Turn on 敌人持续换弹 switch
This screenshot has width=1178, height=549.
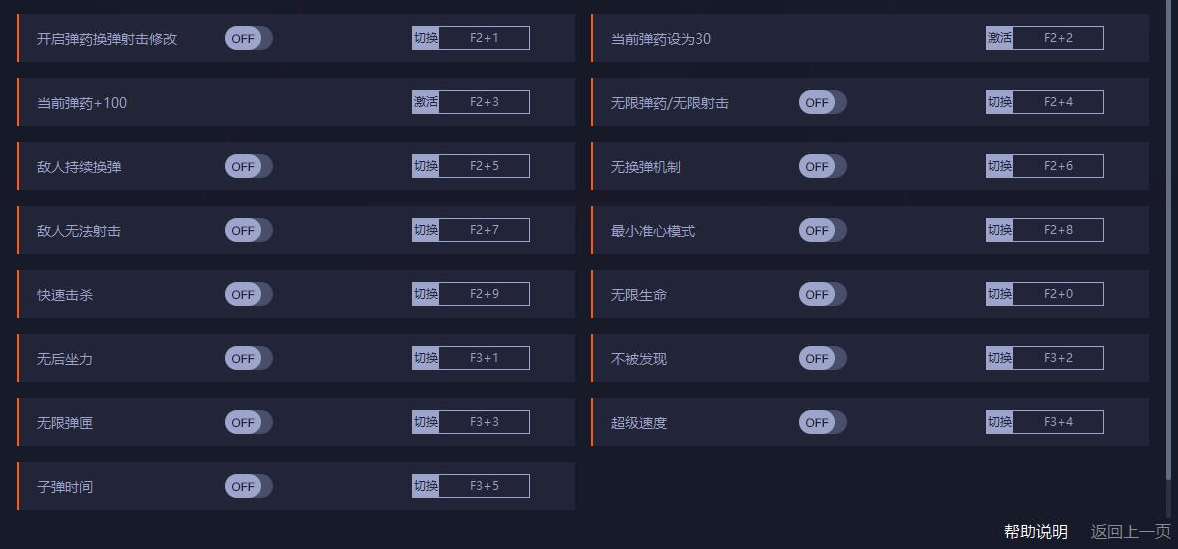tap(248, 166)
